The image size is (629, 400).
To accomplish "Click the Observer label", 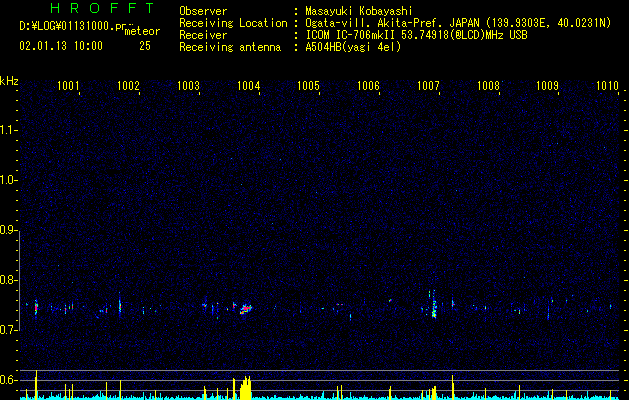I will 203,11.
